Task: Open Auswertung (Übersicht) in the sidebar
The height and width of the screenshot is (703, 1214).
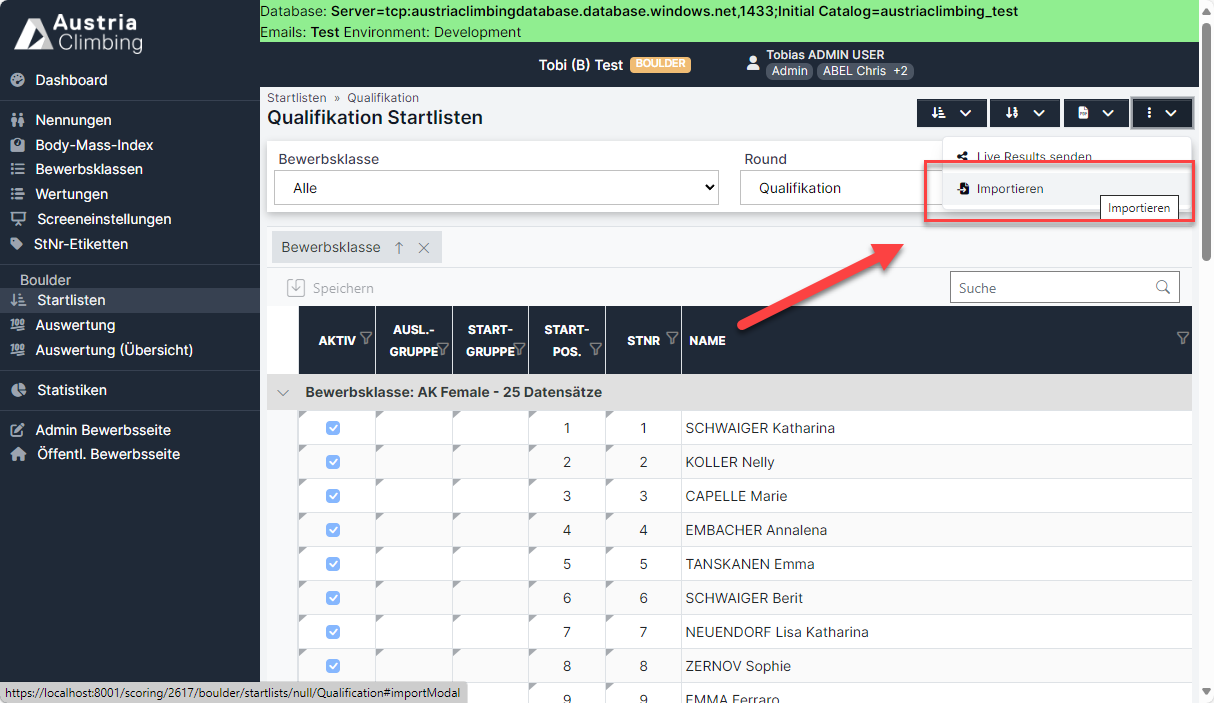Action: [x=114, y=350]
